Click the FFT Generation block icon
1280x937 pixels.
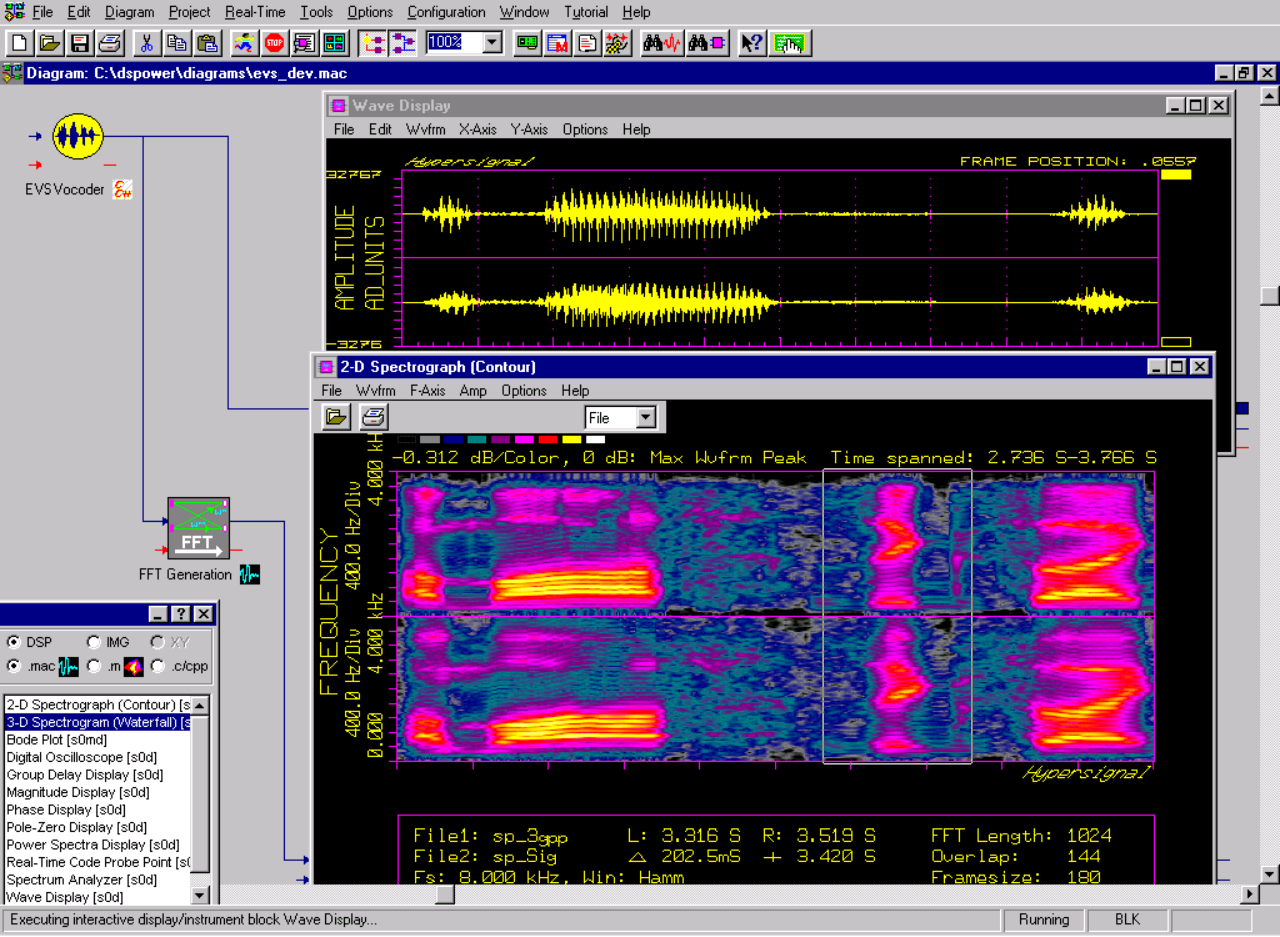click(x=198, y=527)
